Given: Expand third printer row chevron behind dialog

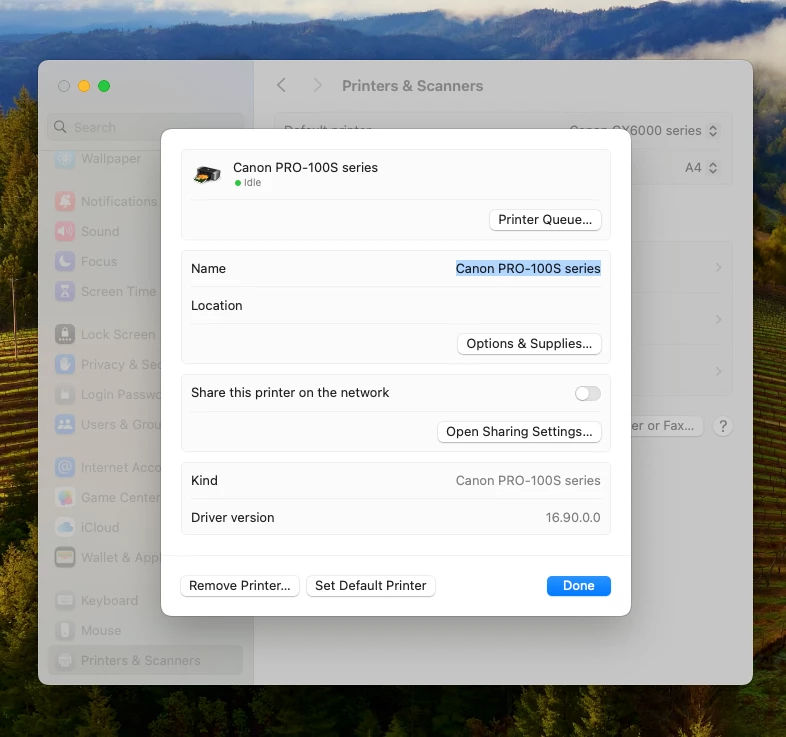Looking at the screenshot, I should [x=719, y=372].
